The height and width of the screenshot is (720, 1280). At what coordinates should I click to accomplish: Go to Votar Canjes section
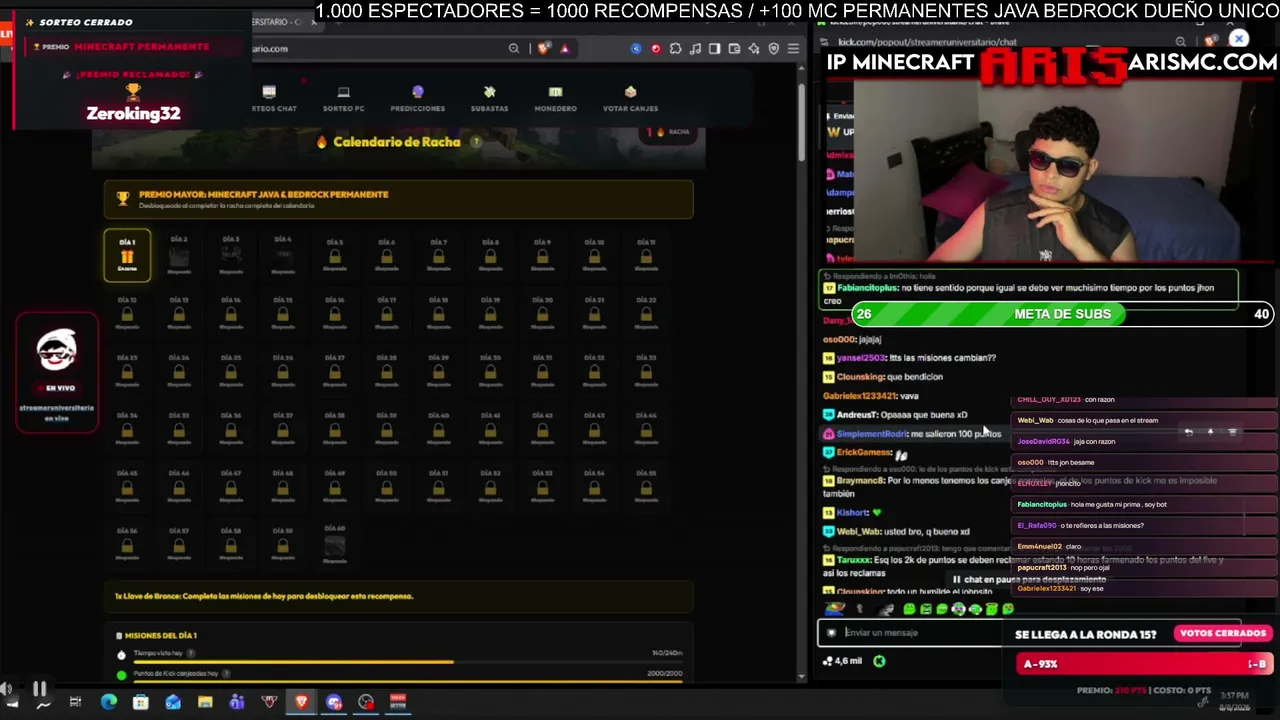tap(630, 99)
